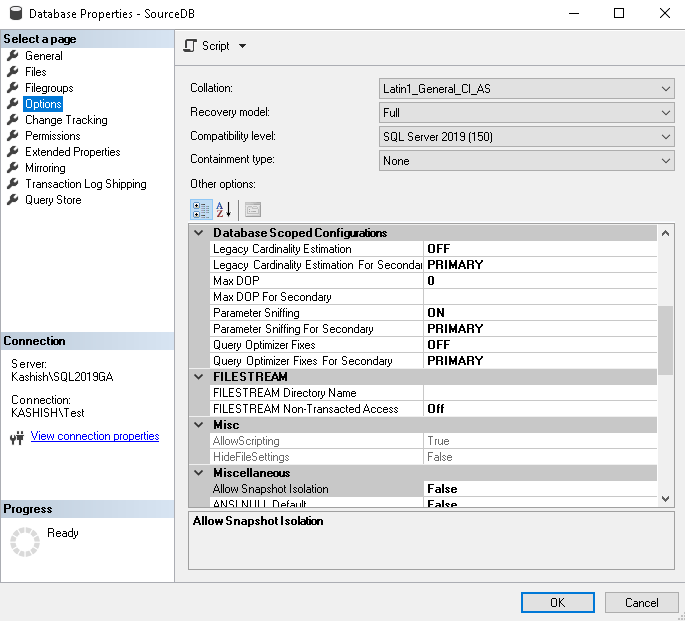Click the Categorized view icon
This screenshot has width=685, height=621.
(x=200, y=210)
